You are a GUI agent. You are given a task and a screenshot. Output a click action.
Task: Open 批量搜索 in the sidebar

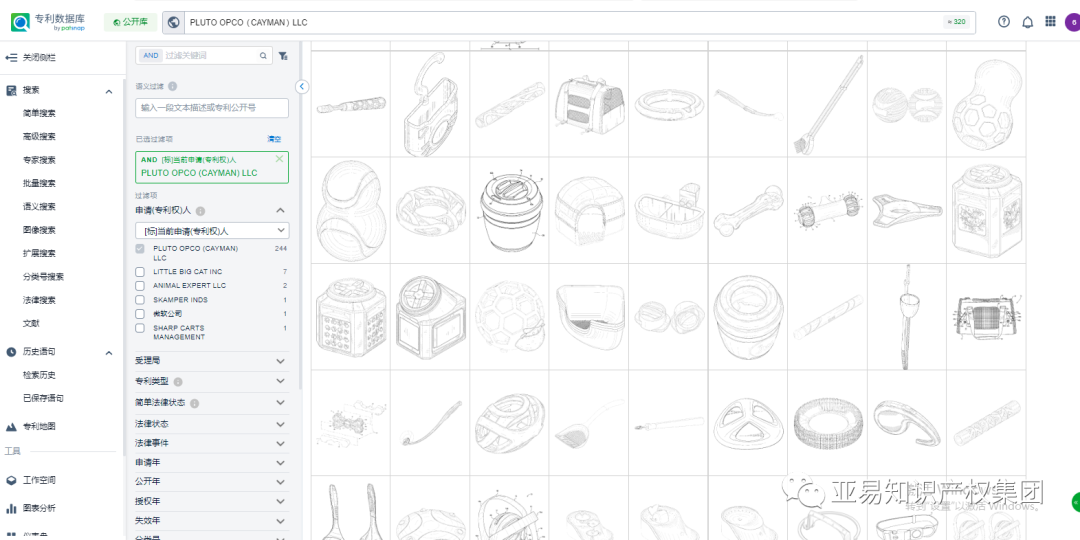tap(39, 183)
